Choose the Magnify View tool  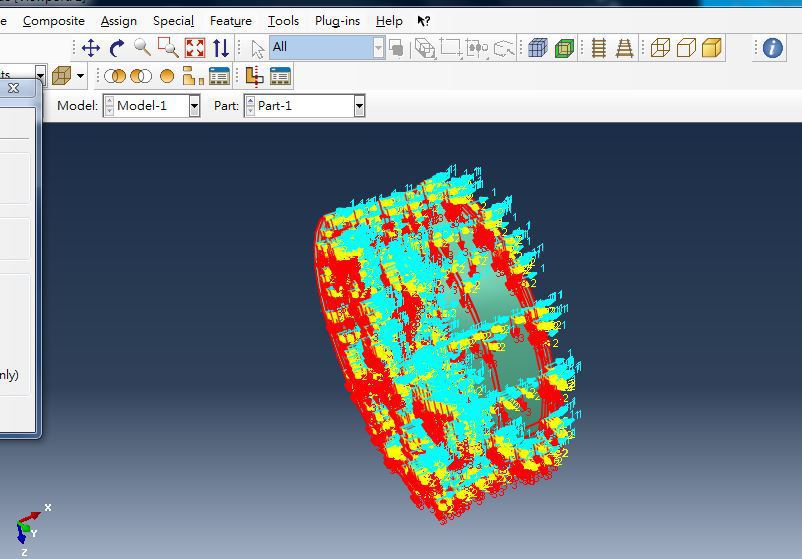tap(142, 47)
